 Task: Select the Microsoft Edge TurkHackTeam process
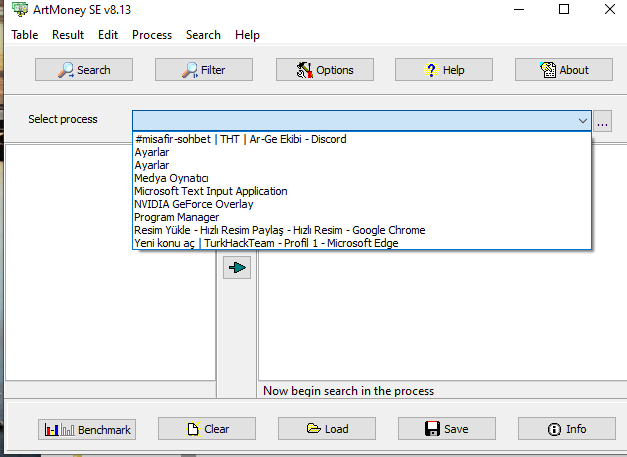click(x=362, y=243)
